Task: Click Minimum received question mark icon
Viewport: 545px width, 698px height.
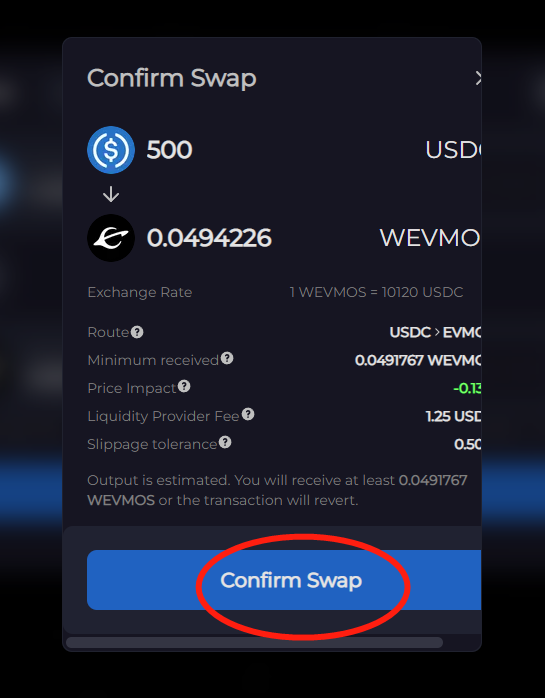Action: 227,358
